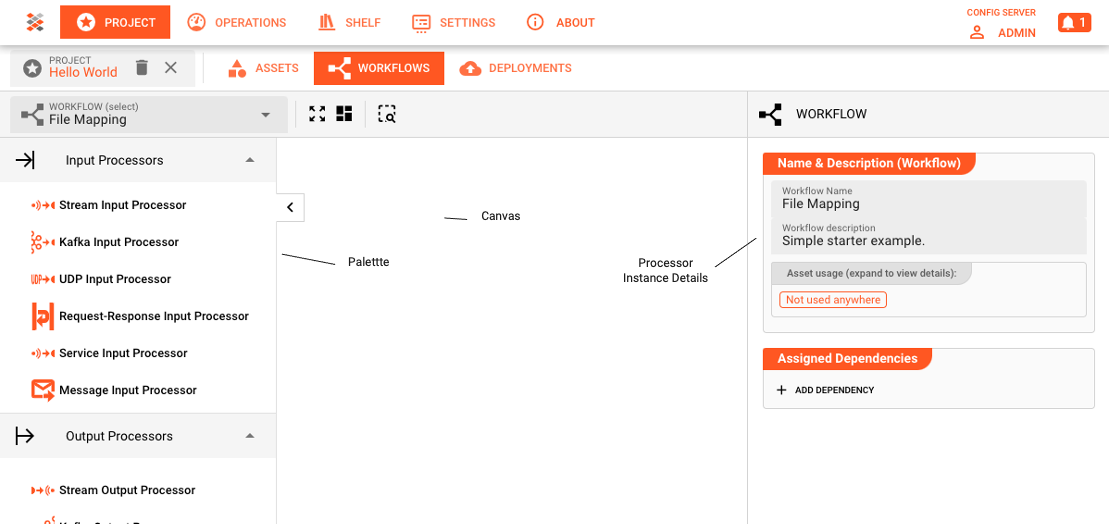Collapse the Output Processors section
This screenshot has height=524, width=1109.
(x=250, y=436)
